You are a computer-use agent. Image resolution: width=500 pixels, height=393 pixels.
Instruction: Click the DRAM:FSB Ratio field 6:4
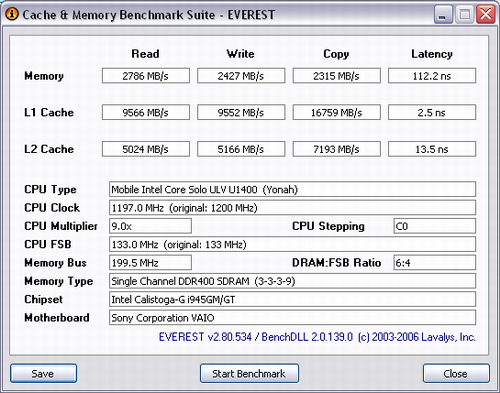pyautogui.click(x=435, y=263)
